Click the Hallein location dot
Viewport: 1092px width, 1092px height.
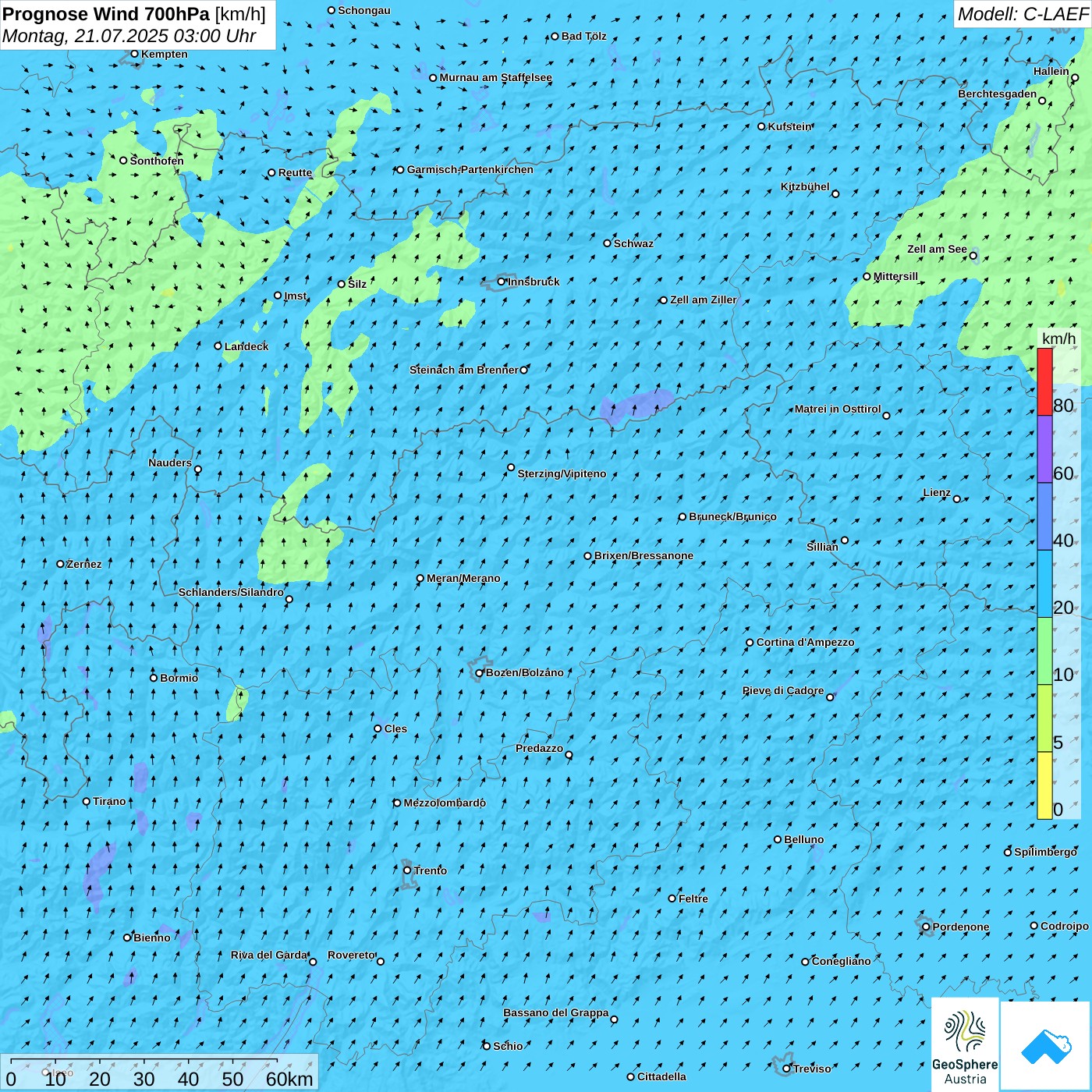point(1075,77)
